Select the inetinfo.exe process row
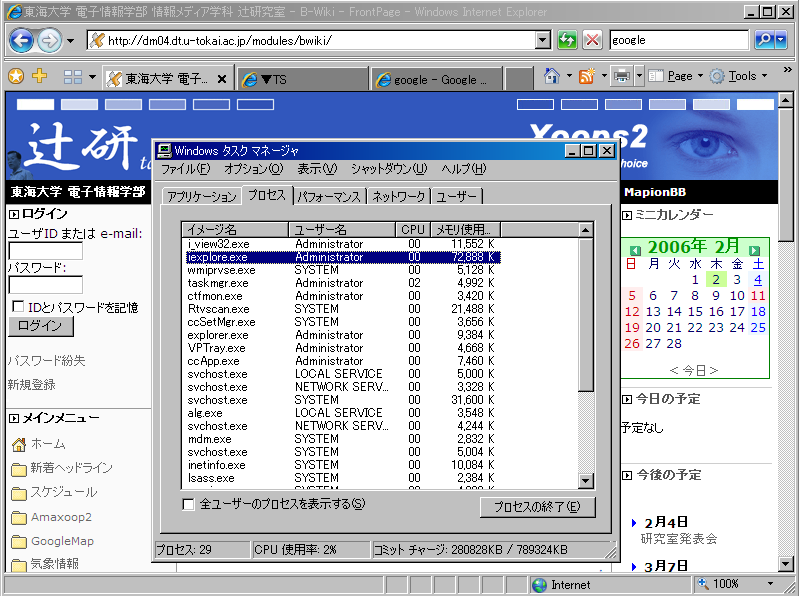The height and width of the screenshot is (596, 799). (343, 465)
